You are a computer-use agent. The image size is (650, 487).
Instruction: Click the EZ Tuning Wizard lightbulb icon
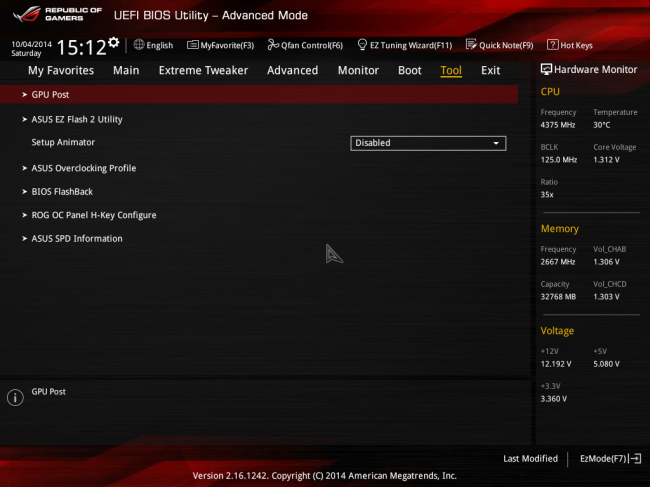point(362,45)
